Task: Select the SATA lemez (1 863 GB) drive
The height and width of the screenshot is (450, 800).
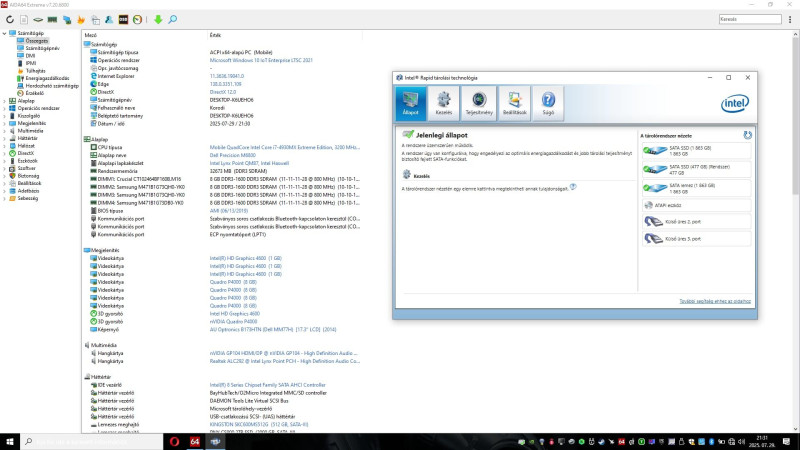Action: tap(696, 188)
